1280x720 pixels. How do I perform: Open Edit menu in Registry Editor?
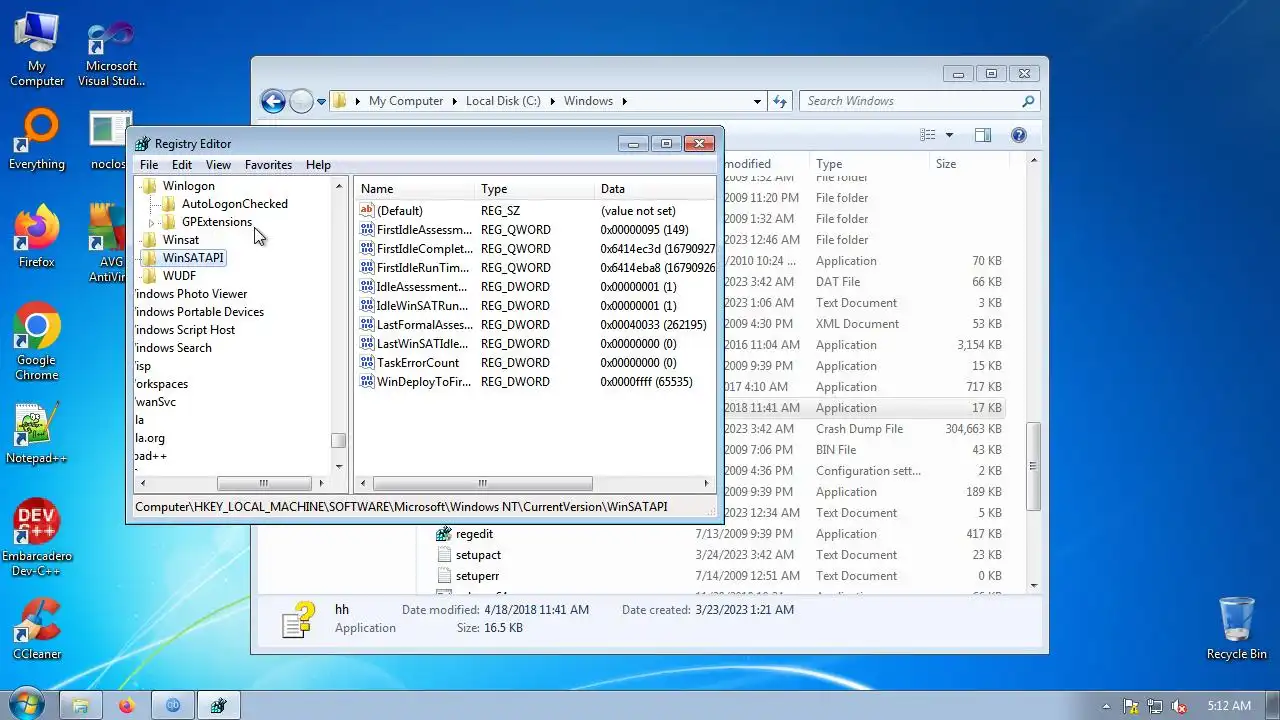(x=182, y=165)
